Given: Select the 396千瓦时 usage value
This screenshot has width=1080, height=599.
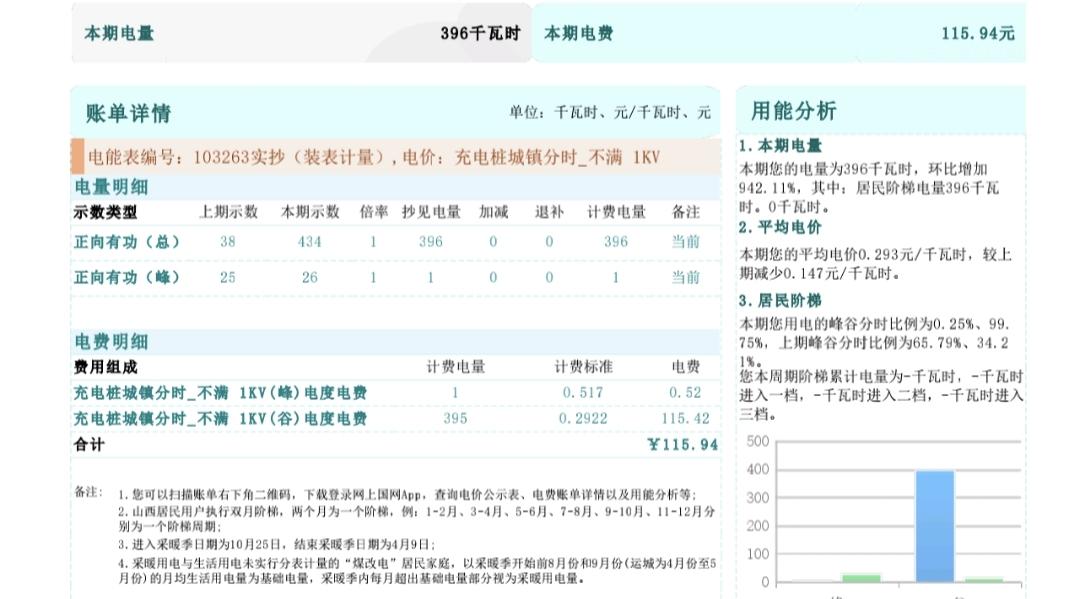Looking at the screenshot, I should click(x=480, y=33).
